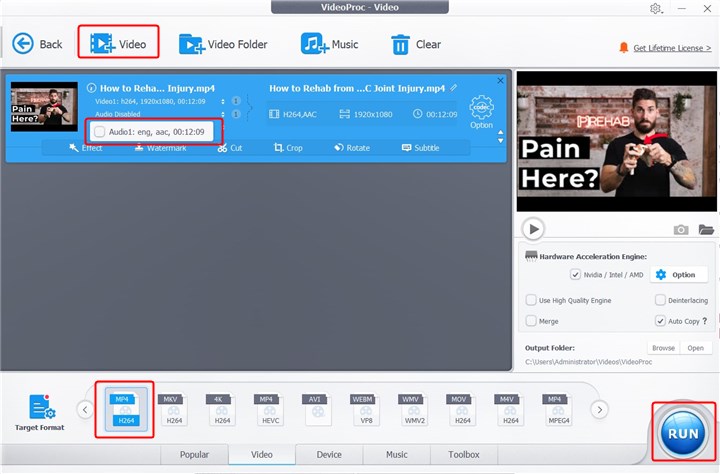Click the output folder path text
The height and width of the screenshot is (474, 720).
coord(588,362)
